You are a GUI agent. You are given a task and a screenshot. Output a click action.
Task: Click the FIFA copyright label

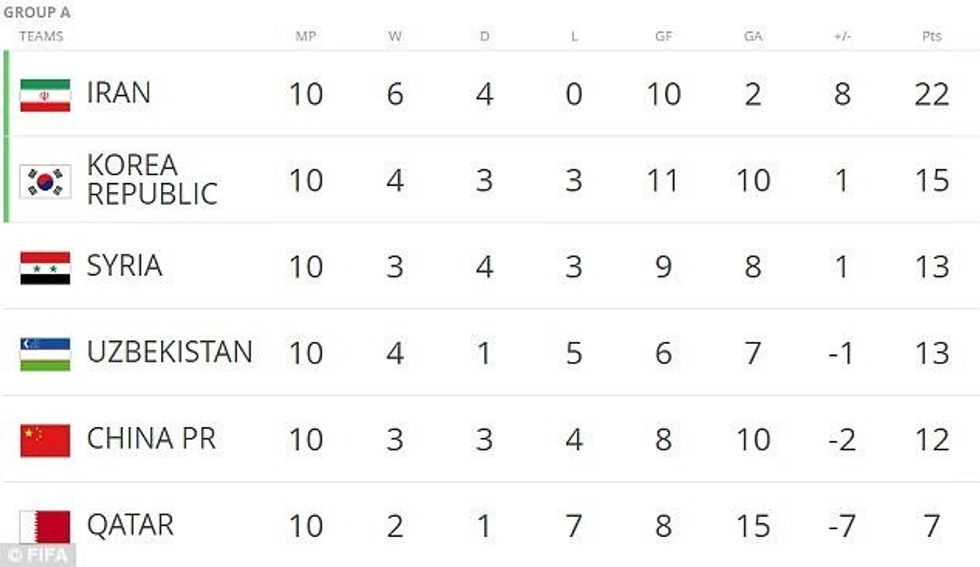(x=38, y=555)
